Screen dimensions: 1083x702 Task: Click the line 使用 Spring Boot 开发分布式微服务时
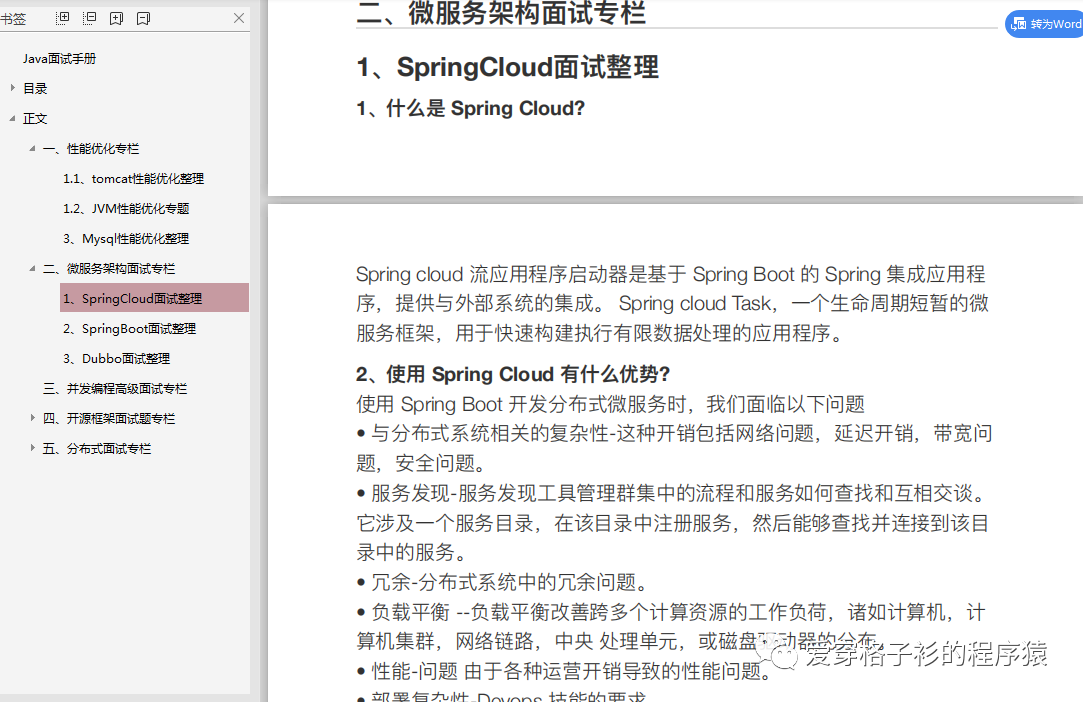(611, 404)
